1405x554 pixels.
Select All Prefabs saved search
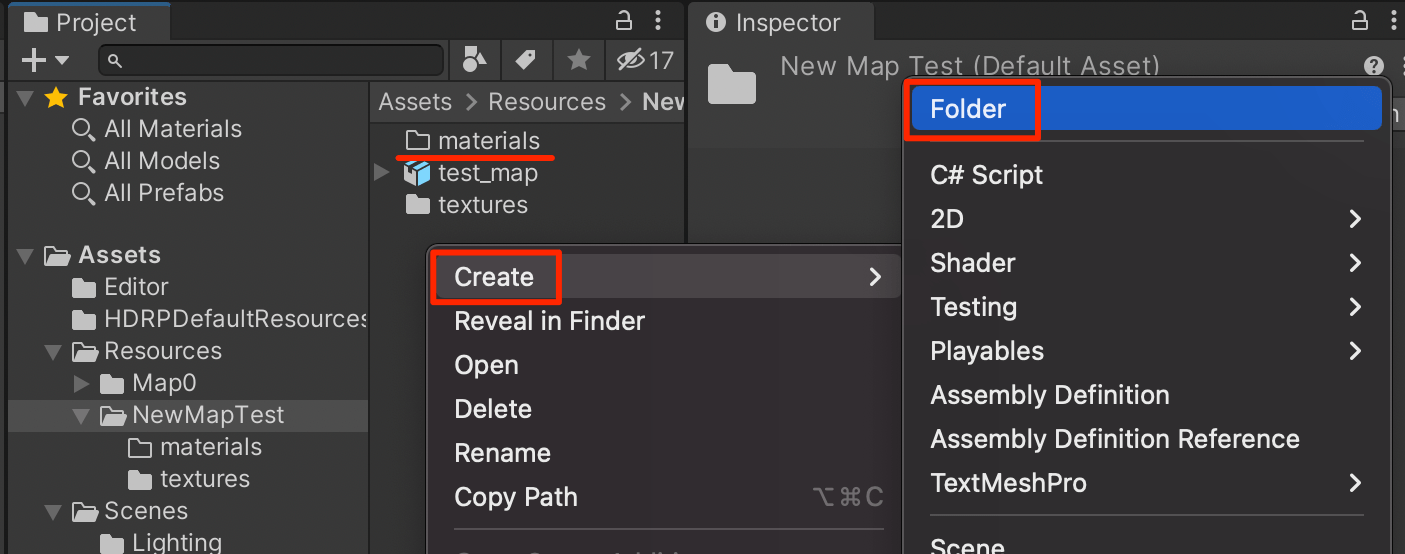pos(164,193)
